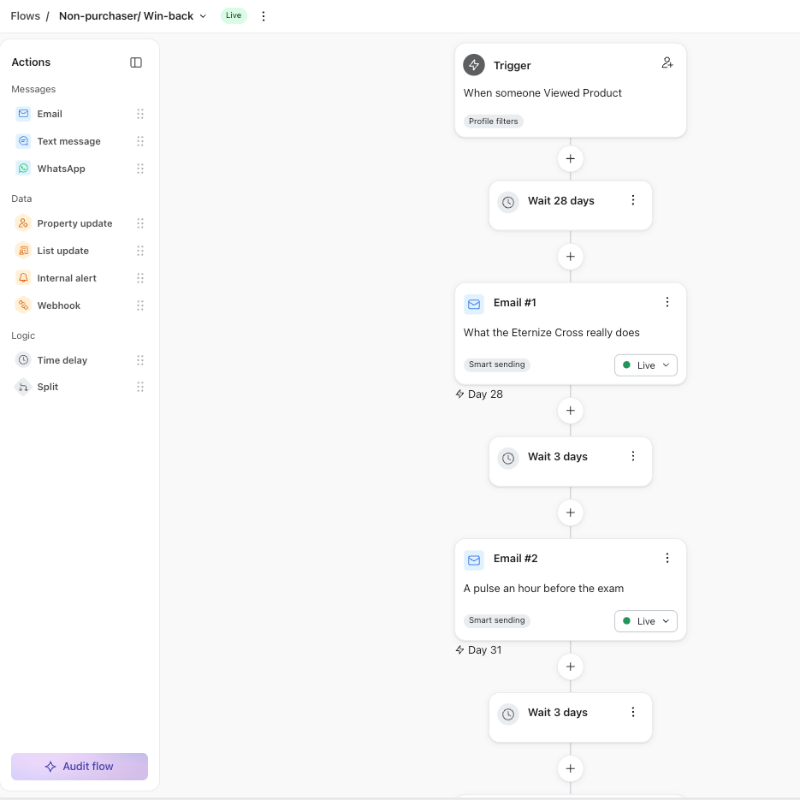Click the 'Day 28' timing label
800x800 pixels.
485,394
